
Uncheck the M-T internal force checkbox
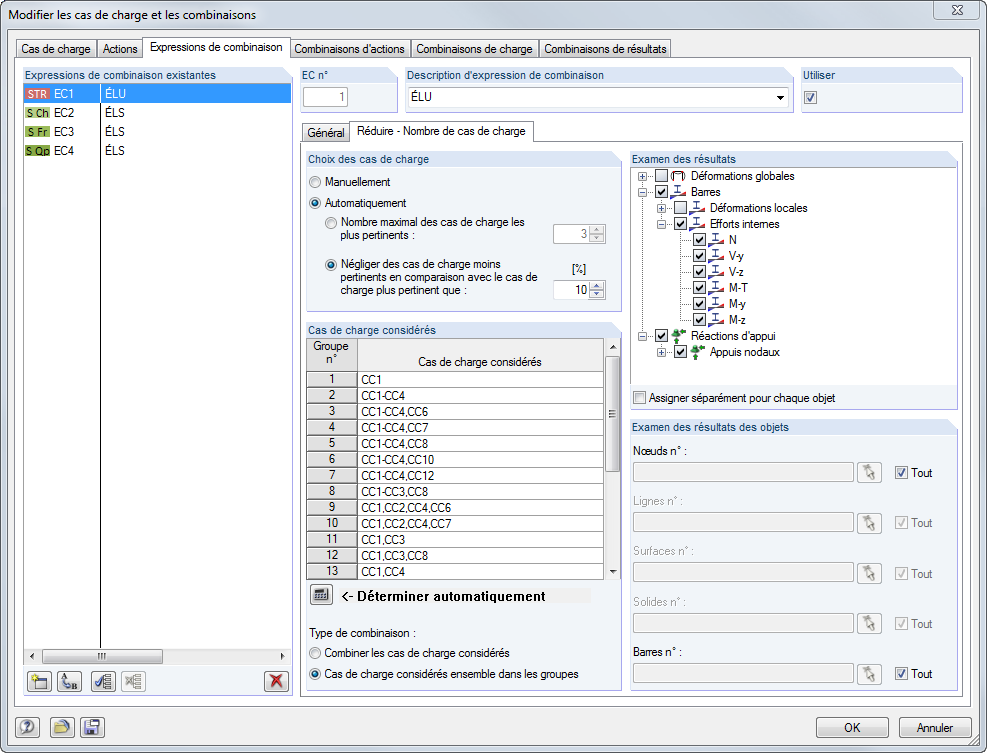coord(699,288)
